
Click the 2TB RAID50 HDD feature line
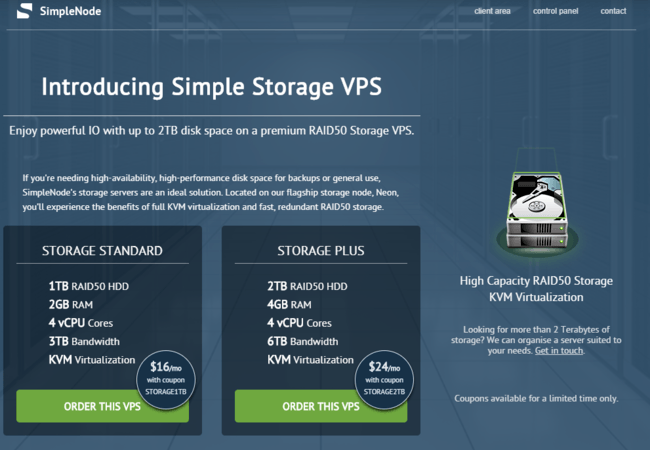click(307, 286)
